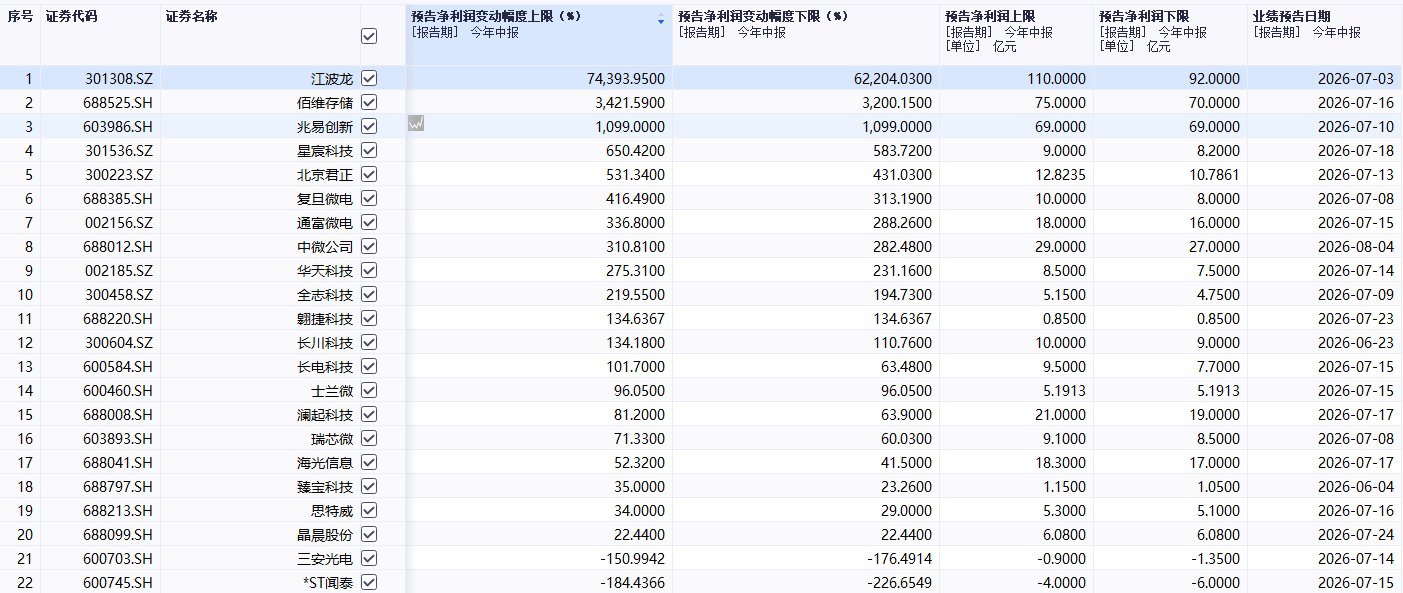Uncheck the checkbox next to 三安光电
The image size is (1403, 593).
[369, 558]
